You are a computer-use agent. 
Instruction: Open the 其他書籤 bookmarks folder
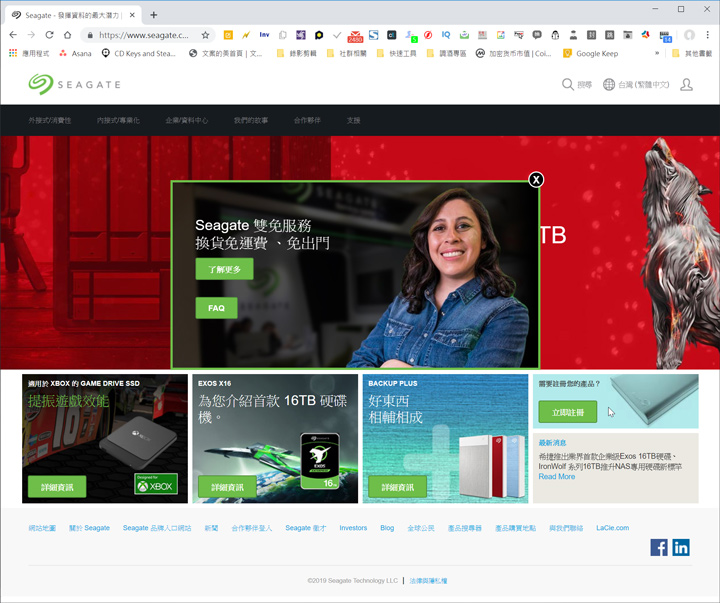(692, 53)
